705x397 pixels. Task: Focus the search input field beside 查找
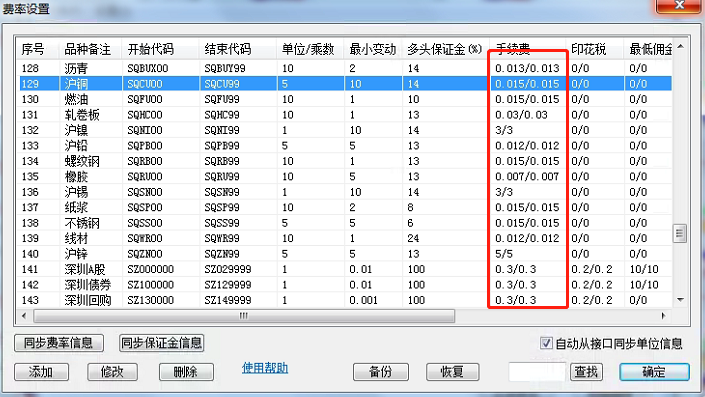pos(537,372)
